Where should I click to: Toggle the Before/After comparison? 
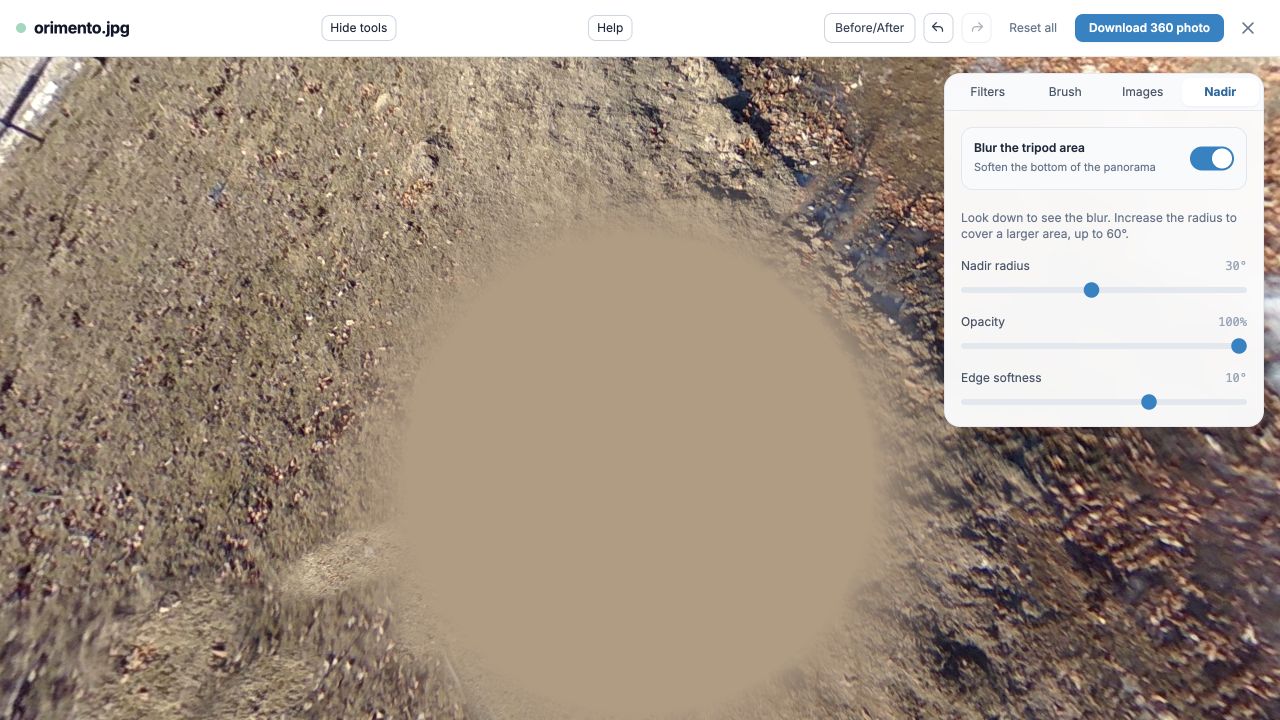(x=869, y=28)
